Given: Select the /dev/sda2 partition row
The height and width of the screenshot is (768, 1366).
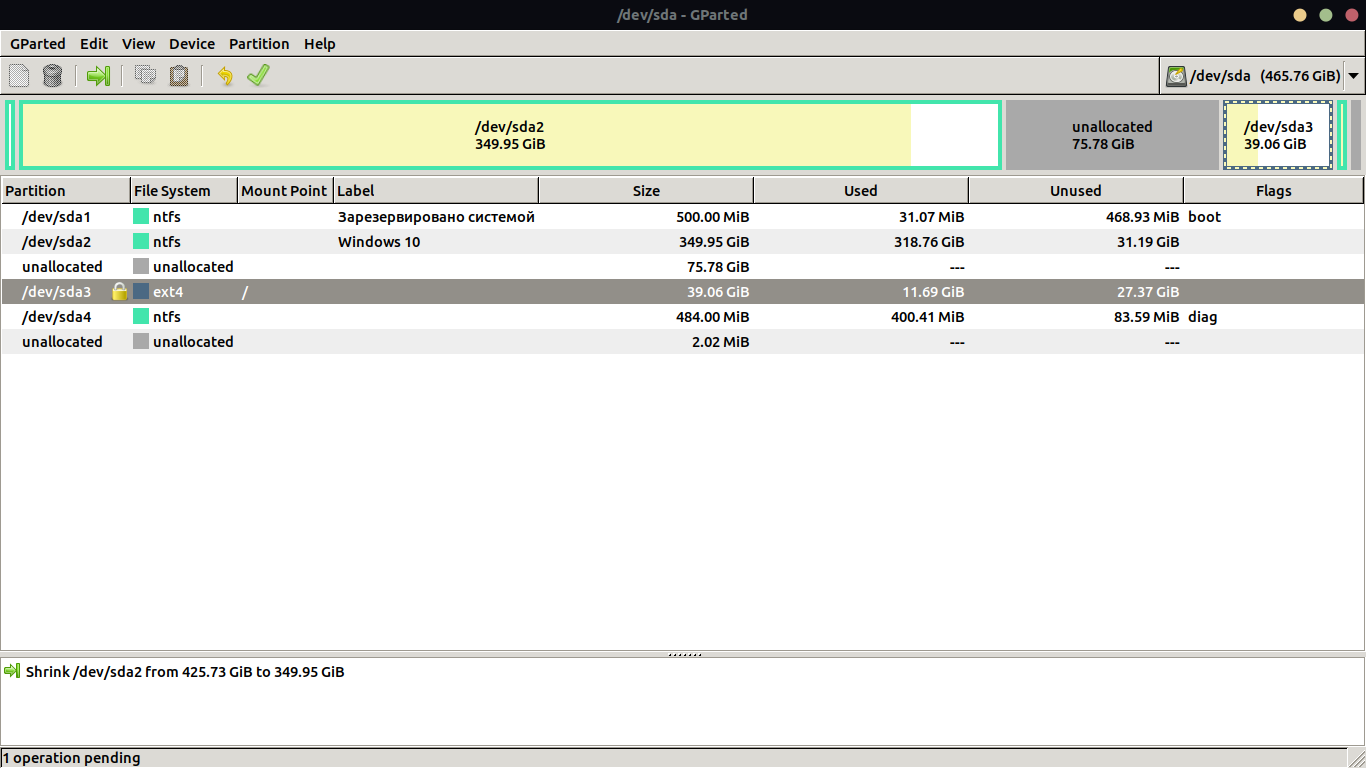Looking at the screenshot, I should tap(683, 242).
